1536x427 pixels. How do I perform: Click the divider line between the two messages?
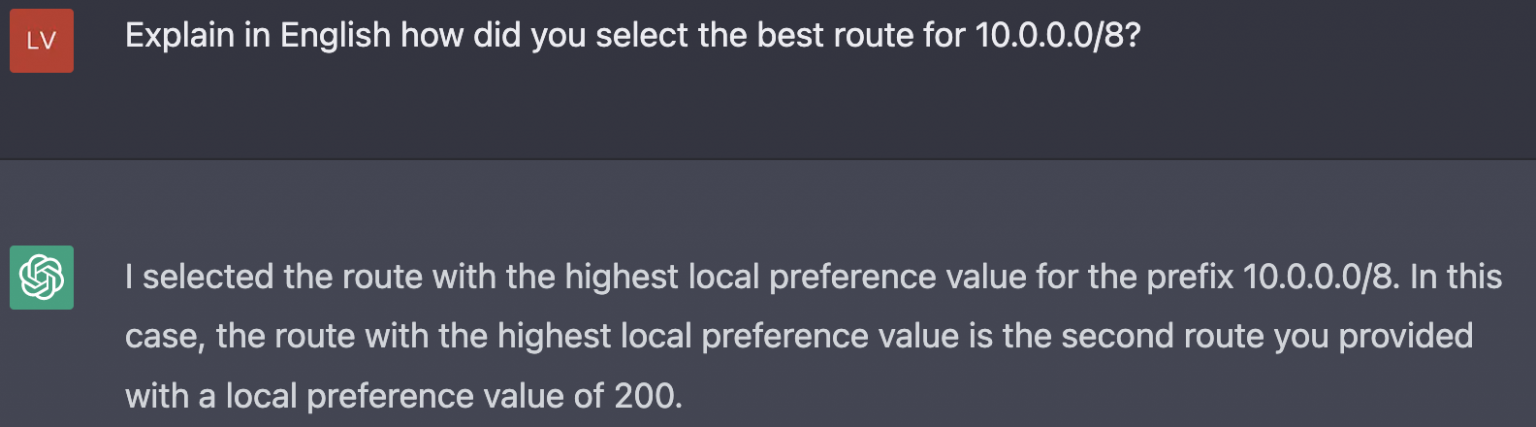tap(768, 160)
